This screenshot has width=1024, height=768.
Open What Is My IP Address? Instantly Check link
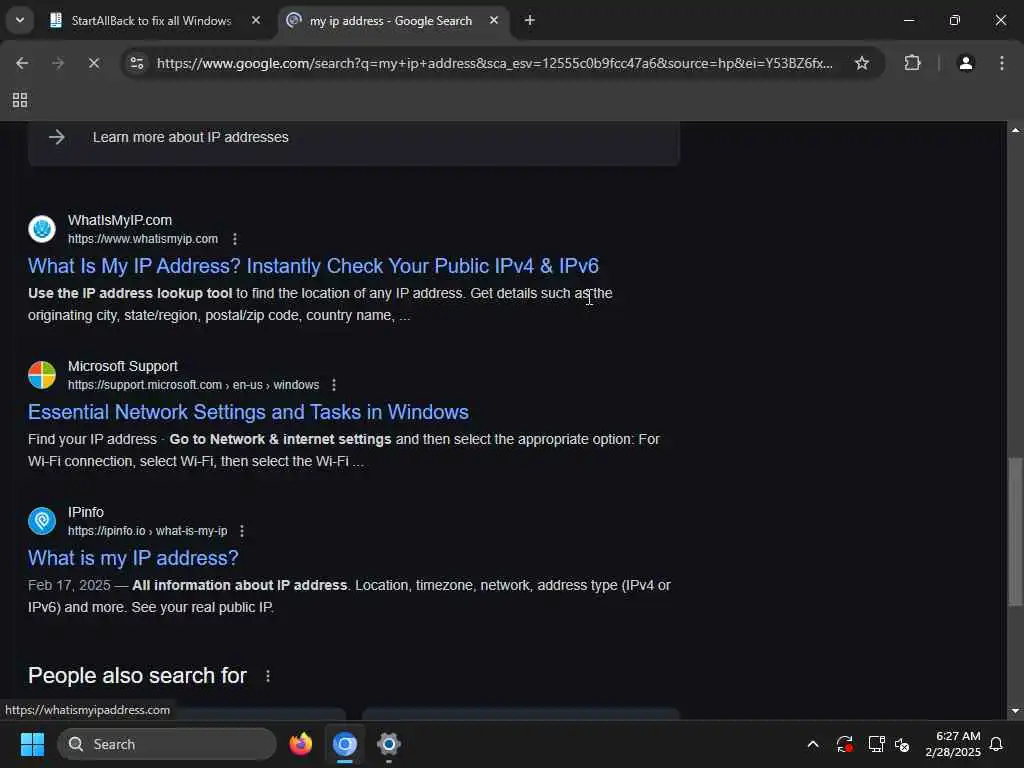click(x=313, y=266)
